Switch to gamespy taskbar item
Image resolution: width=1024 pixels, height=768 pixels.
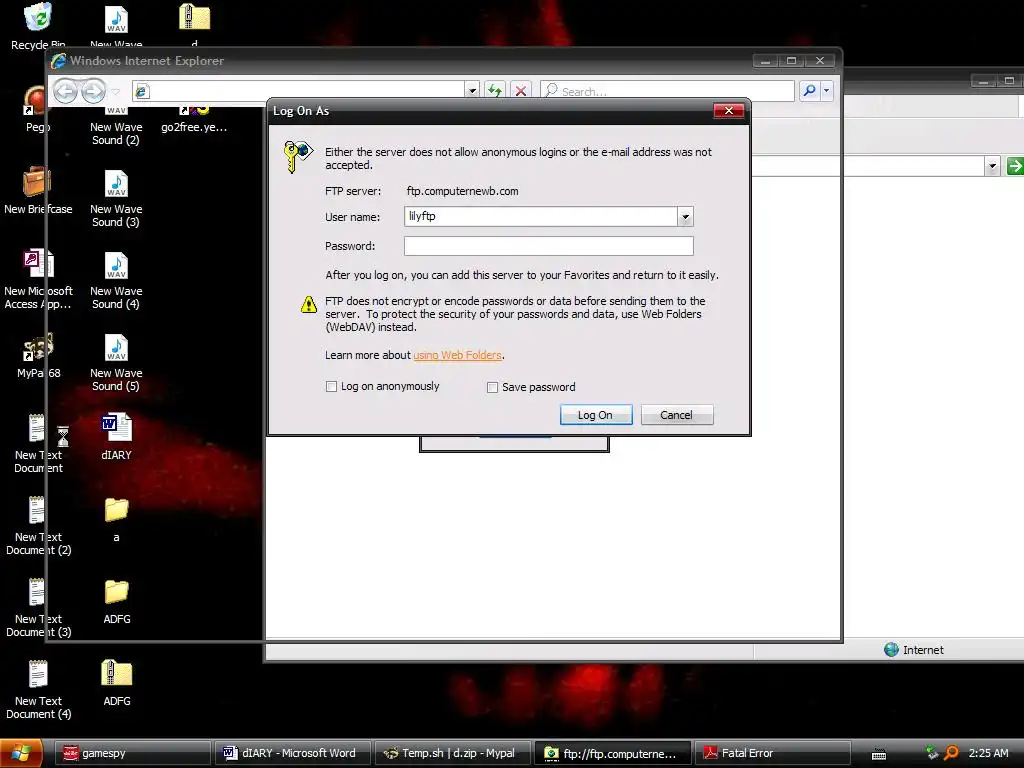pyautogui.click(x=133, y=753)
